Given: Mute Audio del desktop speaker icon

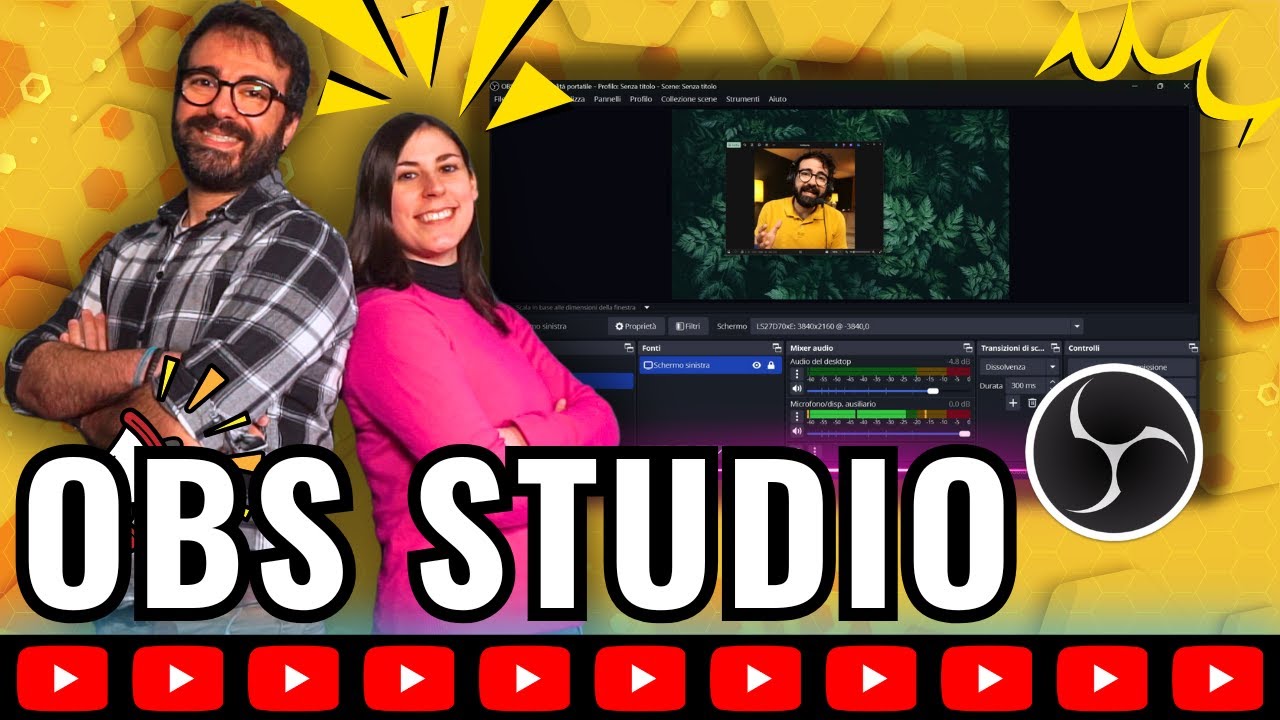Looking at the screenshot, I should coord(797,390).
